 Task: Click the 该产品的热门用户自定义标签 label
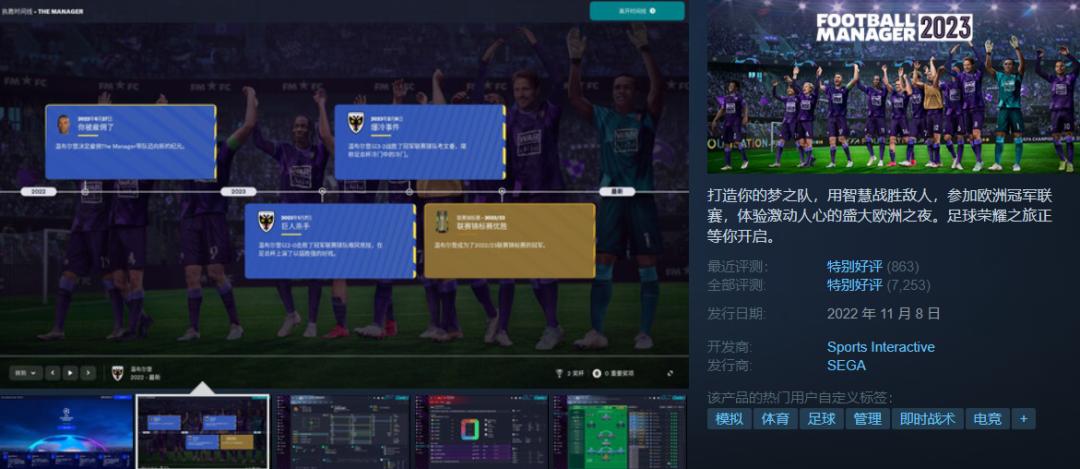800,398
